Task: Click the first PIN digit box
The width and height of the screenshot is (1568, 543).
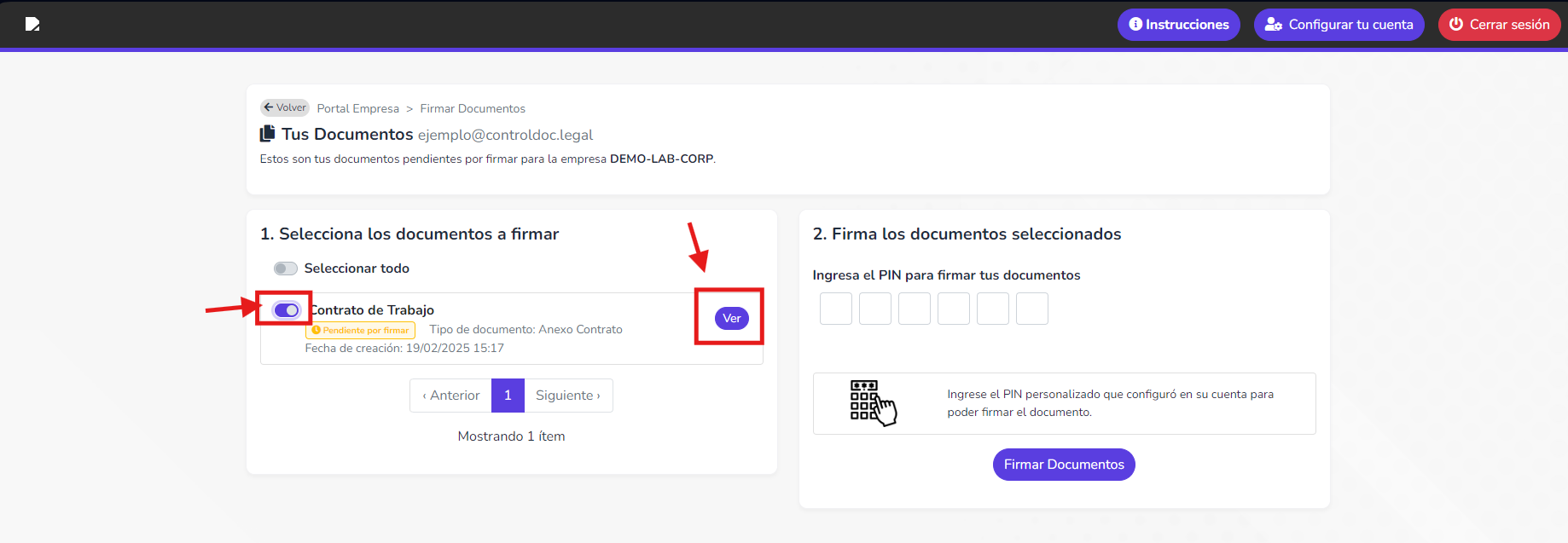Action: (x=836, y=309)
